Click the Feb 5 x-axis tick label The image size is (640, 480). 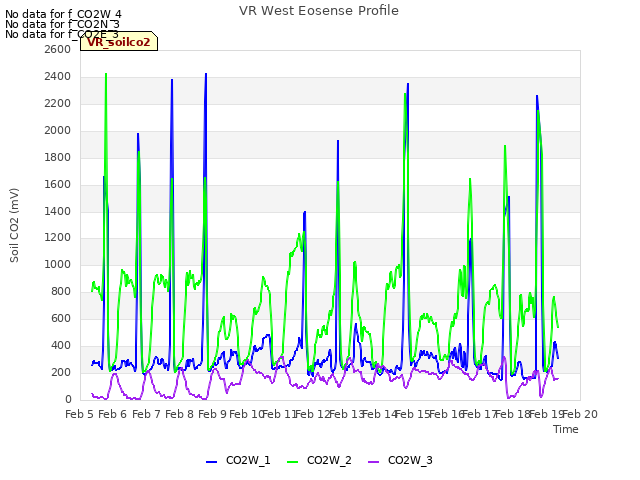[x=80, y=414]
